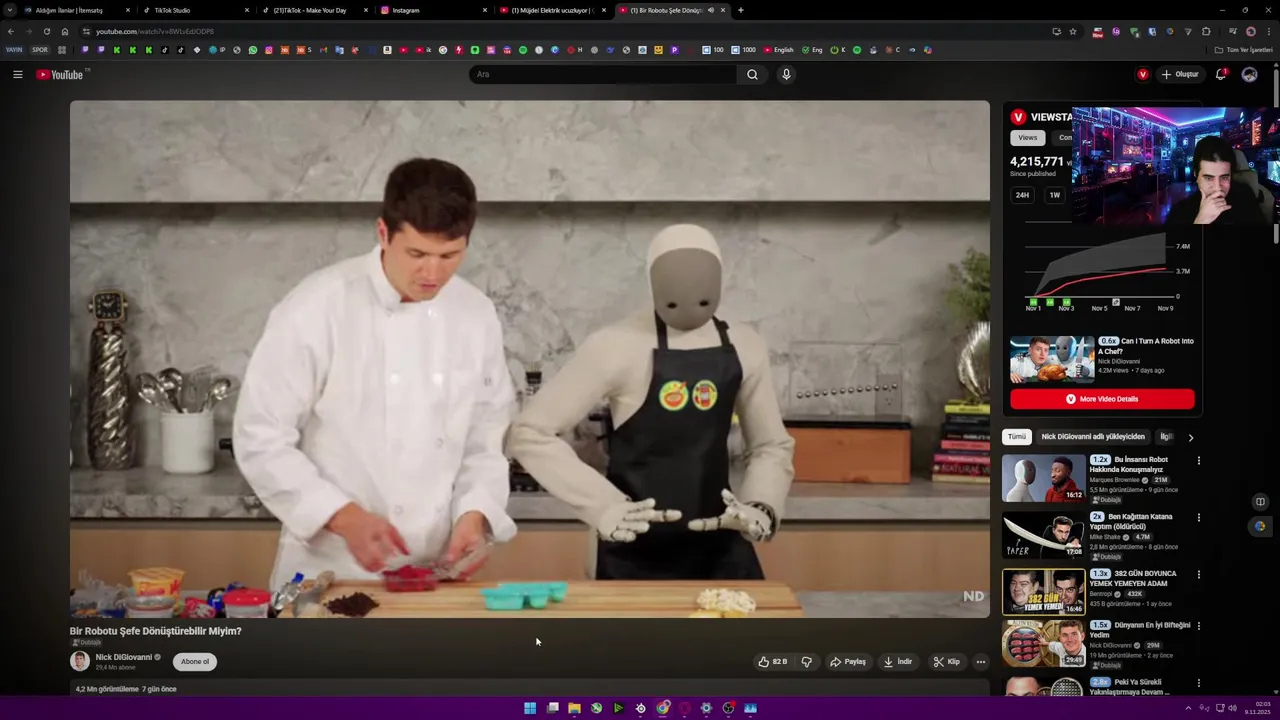Image resolution: width=1280 pixels, height=720 pixels.
Task: Open Nick DiGiovanni channel name link
Action: 123,657
